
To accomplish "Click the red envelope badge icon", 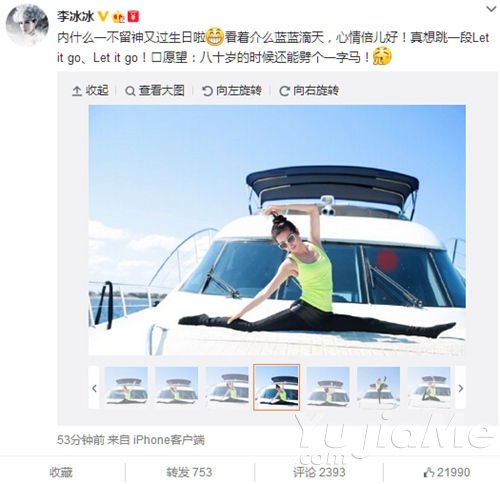I will (x=133, y=16).
